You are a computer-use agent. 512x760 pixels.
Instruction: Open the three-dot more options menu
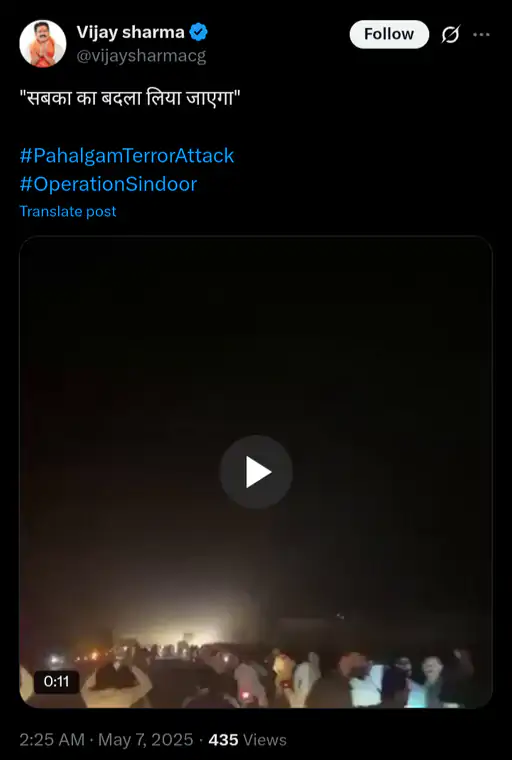(x=481, y=34)
